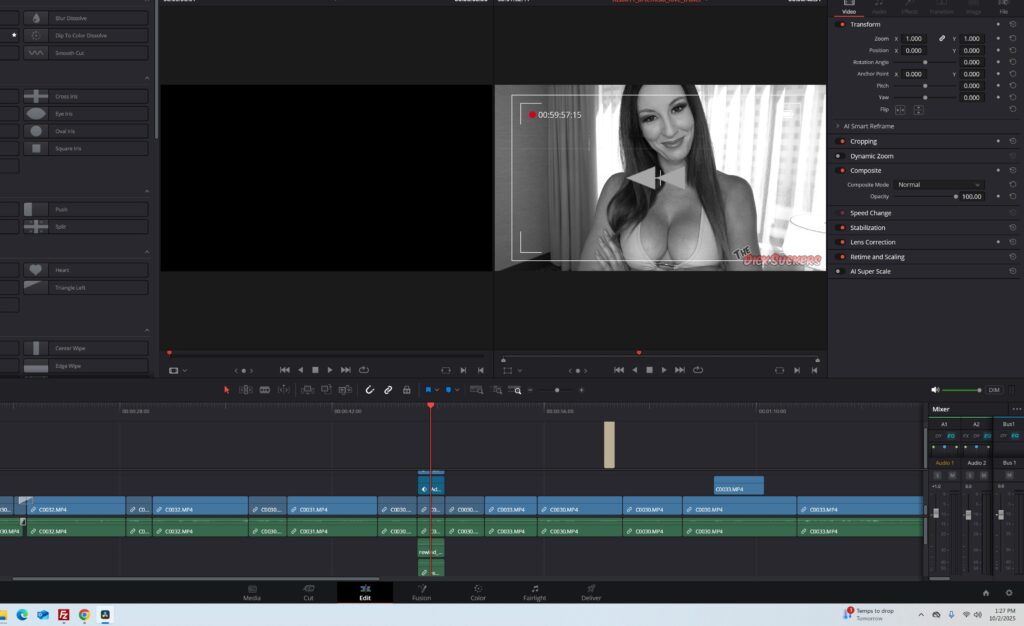Open Project Settings gear icon
Image resolution: width=1024 pixels, height=626 pixels.
tap(1008, 593)
